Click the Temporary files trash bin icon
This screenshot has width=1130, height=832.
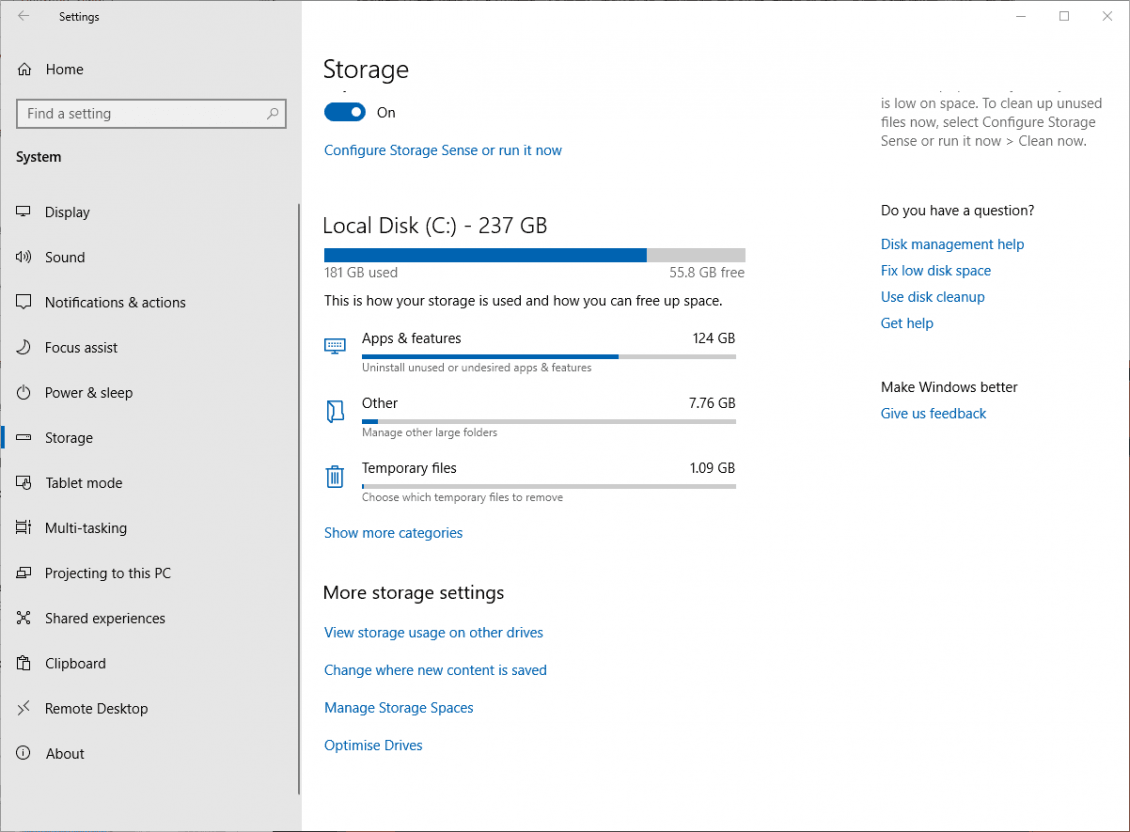(x=334, y=476)
